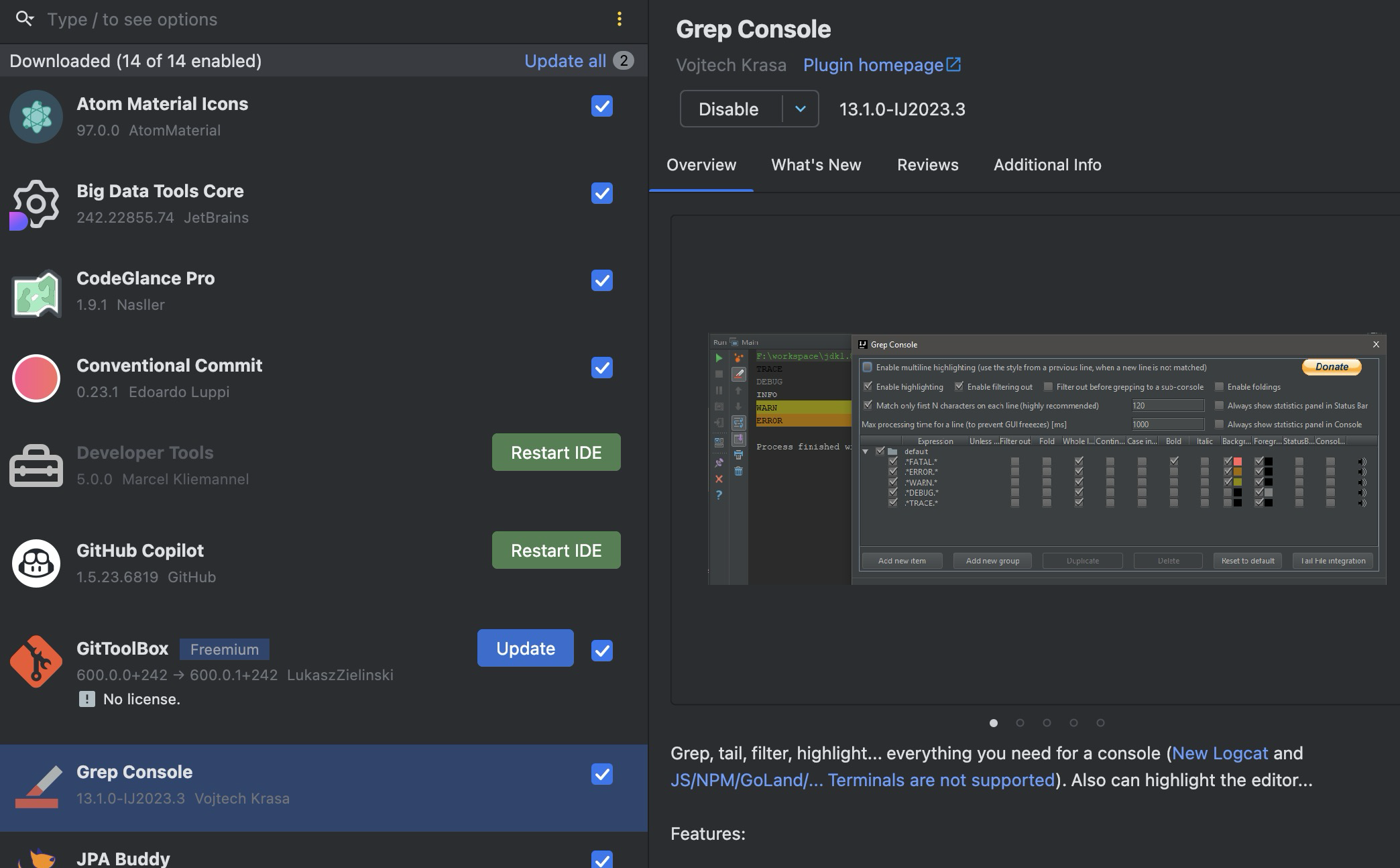Open the Reviews tab
Image resolution: width=1400 pixels, height=868 pixels.
pyautogui.click(x=927, y=165)
